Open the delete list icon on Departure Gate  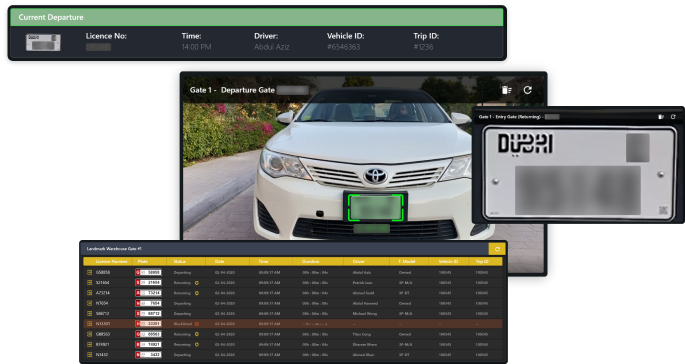[507, 90]
